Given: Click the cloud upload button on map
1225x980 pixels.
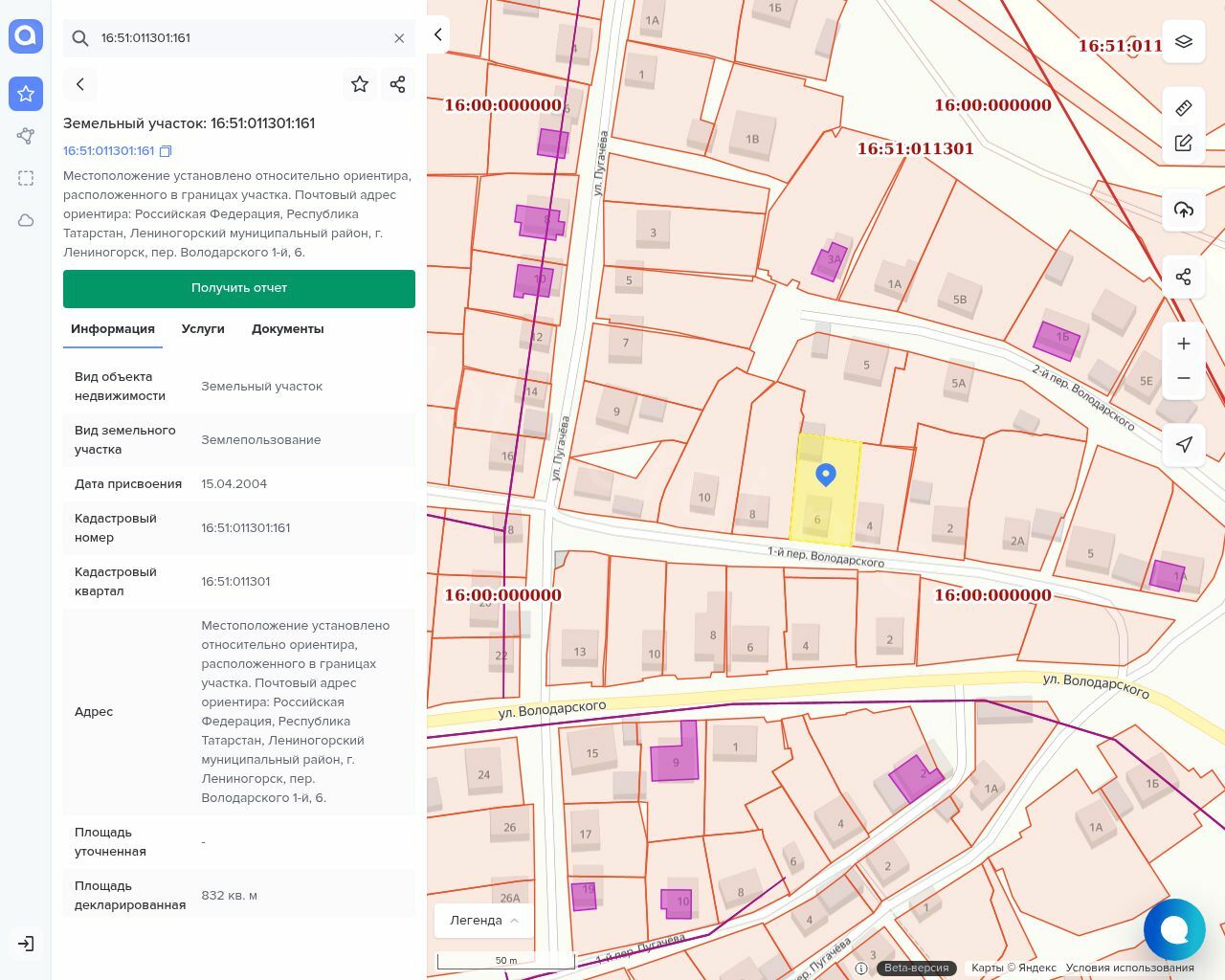Looking at the screenshot, I should pyautogui.click(x=1184, y=210).
